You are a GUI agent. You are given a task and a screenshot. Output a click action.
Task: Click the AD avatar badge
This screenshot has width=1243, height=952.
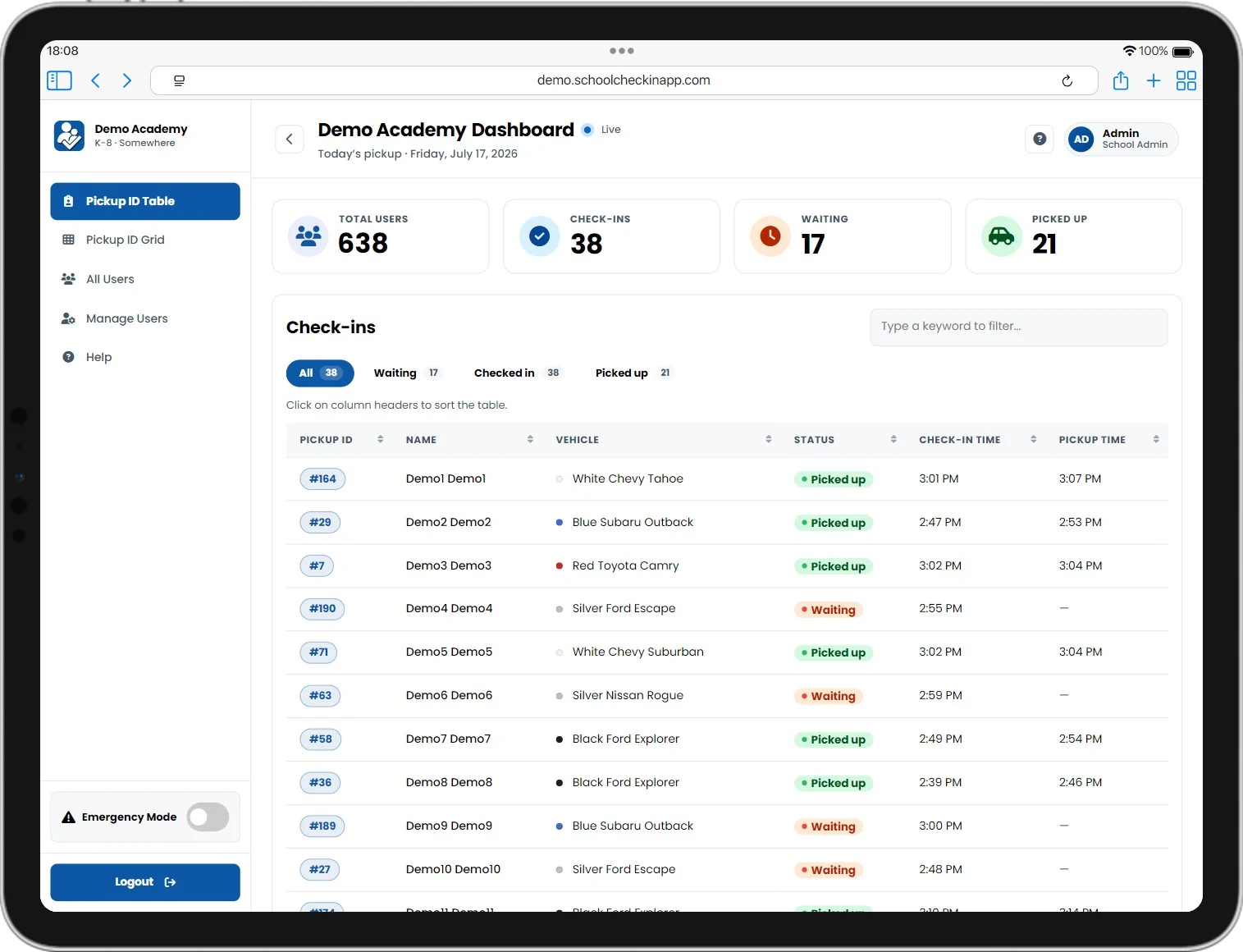click(1081, 140)
